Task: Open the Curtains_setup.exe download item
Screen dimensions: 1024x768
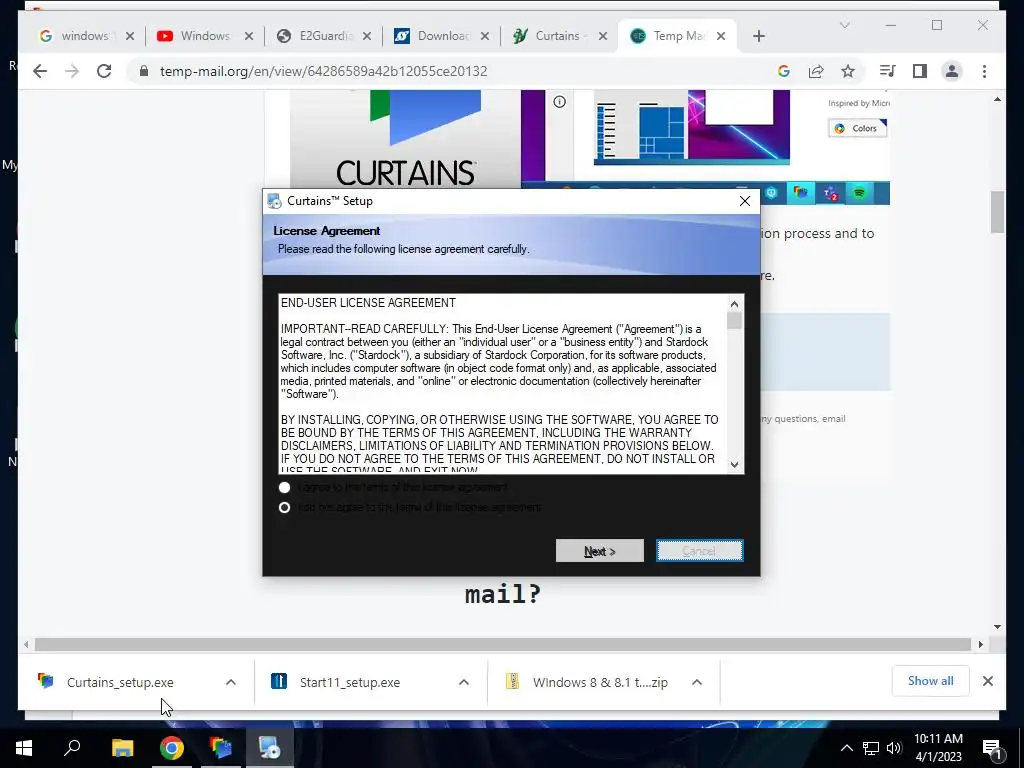Action: click(x=120, y=682)
